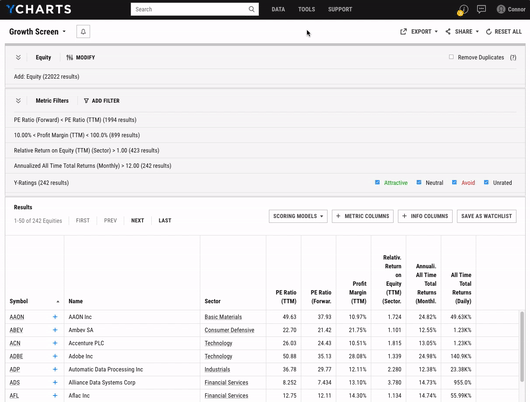530x402 pixels.
Task: Click Accenture PLC name cell
Action: [x=86, y=343]
